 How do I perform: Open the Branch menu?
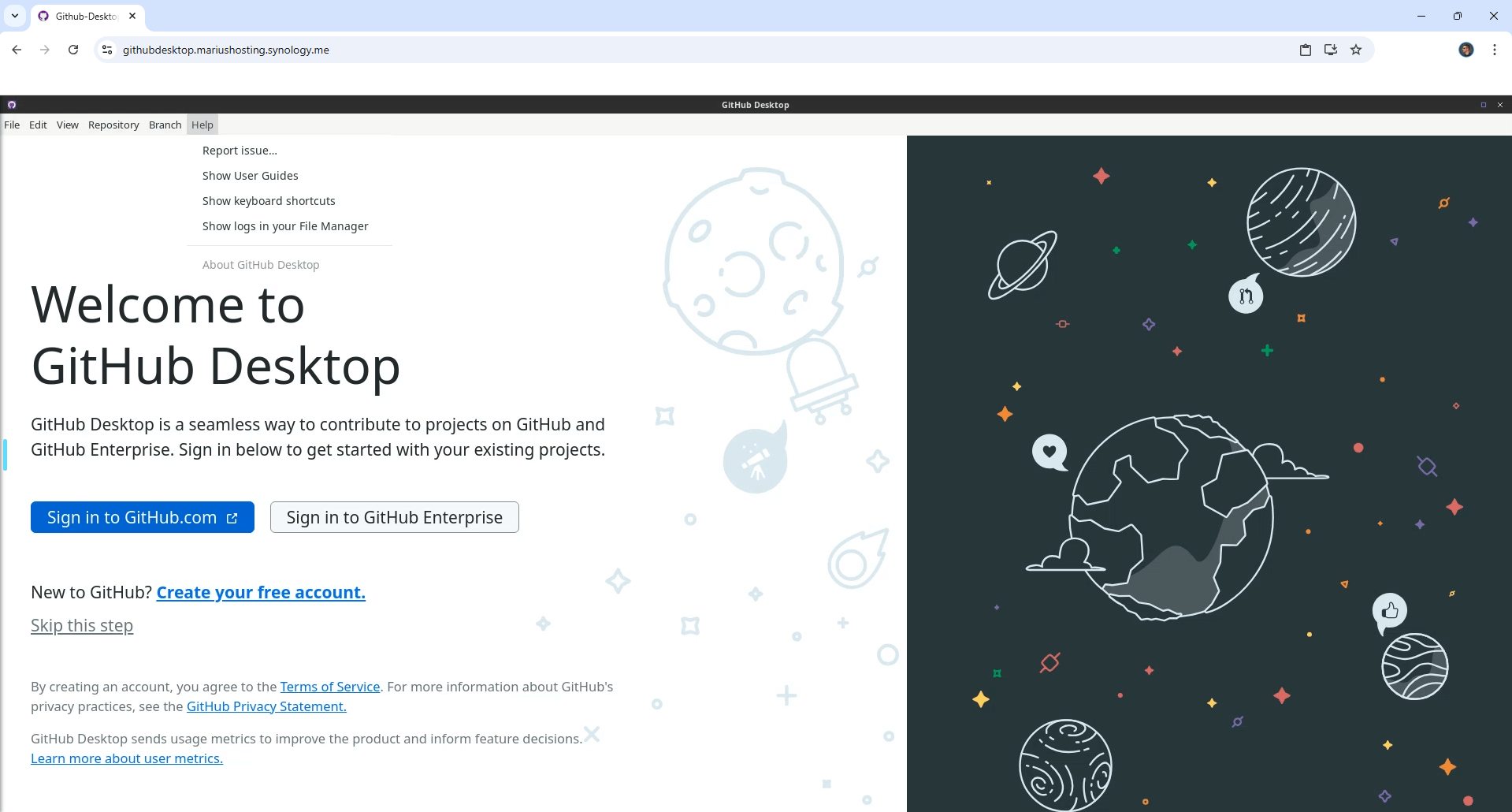[165, 125]
